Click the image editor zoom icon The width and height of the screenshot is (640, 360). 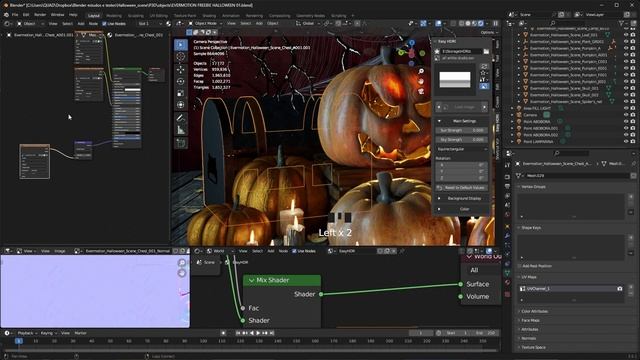(x=182, y=263)
